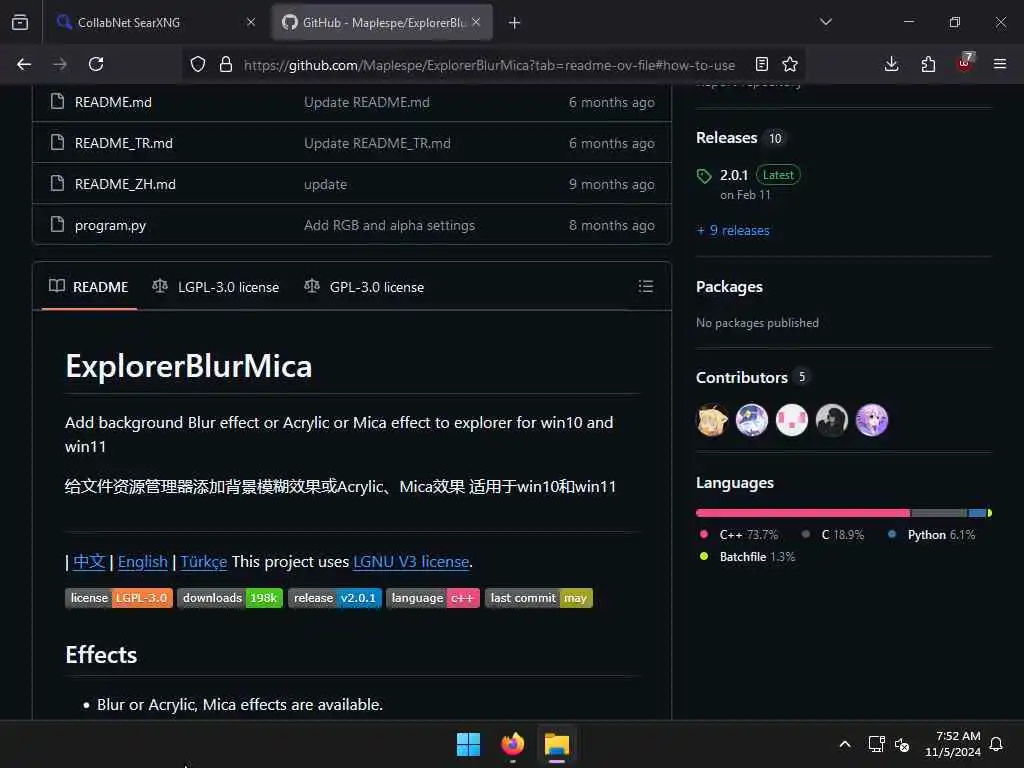This screenshot has height=768, width=1024.
Task: Open the English readme link
Action: [x=142, y=562]
